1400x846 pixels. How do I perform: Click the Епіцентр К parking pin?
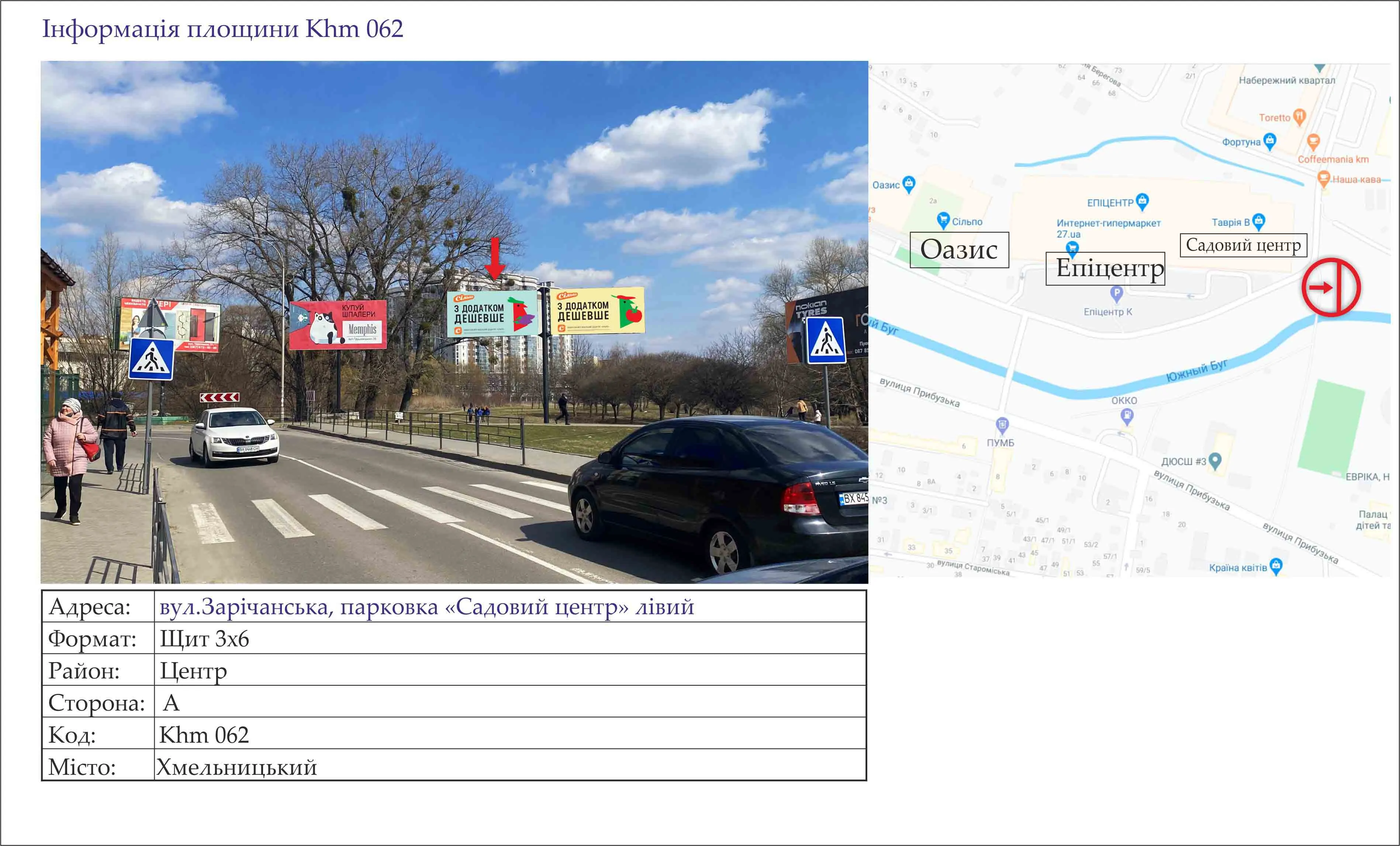(x=1116, y=293)
